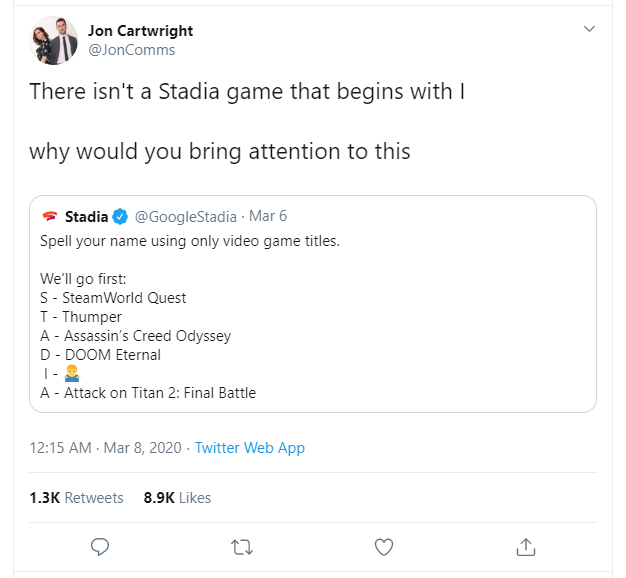Retweet using the arrows icon
Screen dimensions: 626x578
tap(241, 546)
